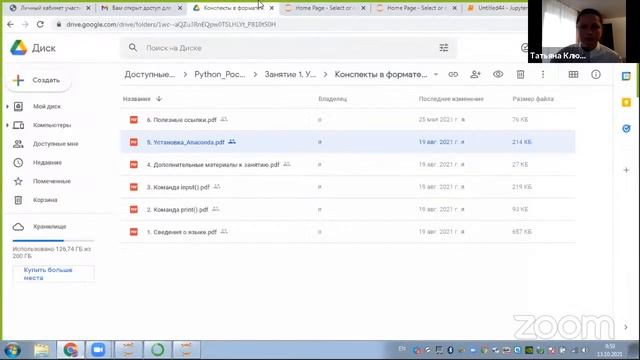Expand the Мой диск tree arrow

coord(7,107)
